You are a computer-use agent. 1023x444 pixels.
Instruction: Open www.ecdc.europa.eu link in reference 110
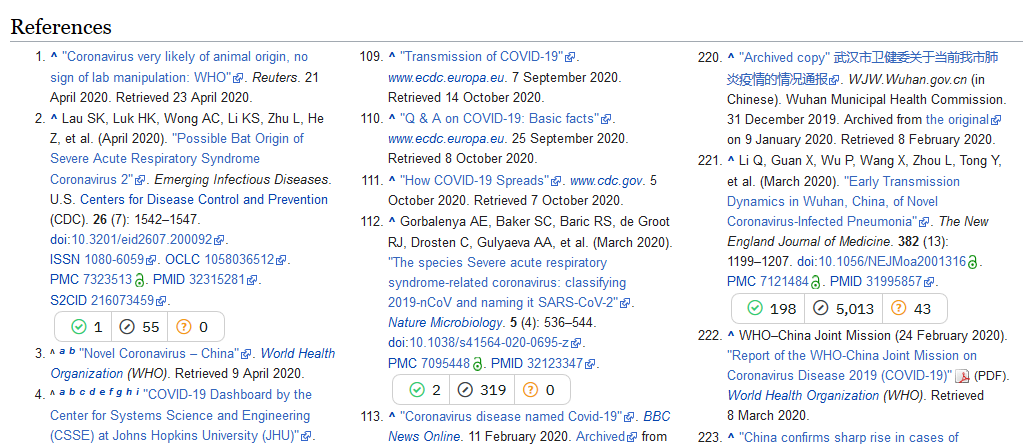point(446,139)
